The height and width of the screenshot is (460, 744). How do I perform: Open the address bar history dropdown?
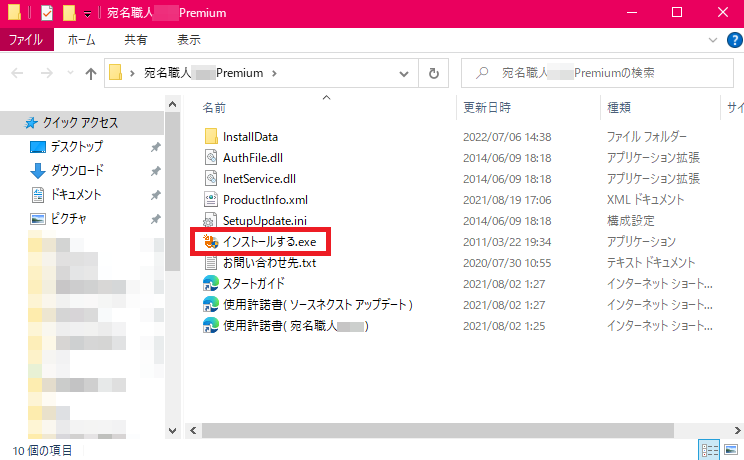click(404, 74)
